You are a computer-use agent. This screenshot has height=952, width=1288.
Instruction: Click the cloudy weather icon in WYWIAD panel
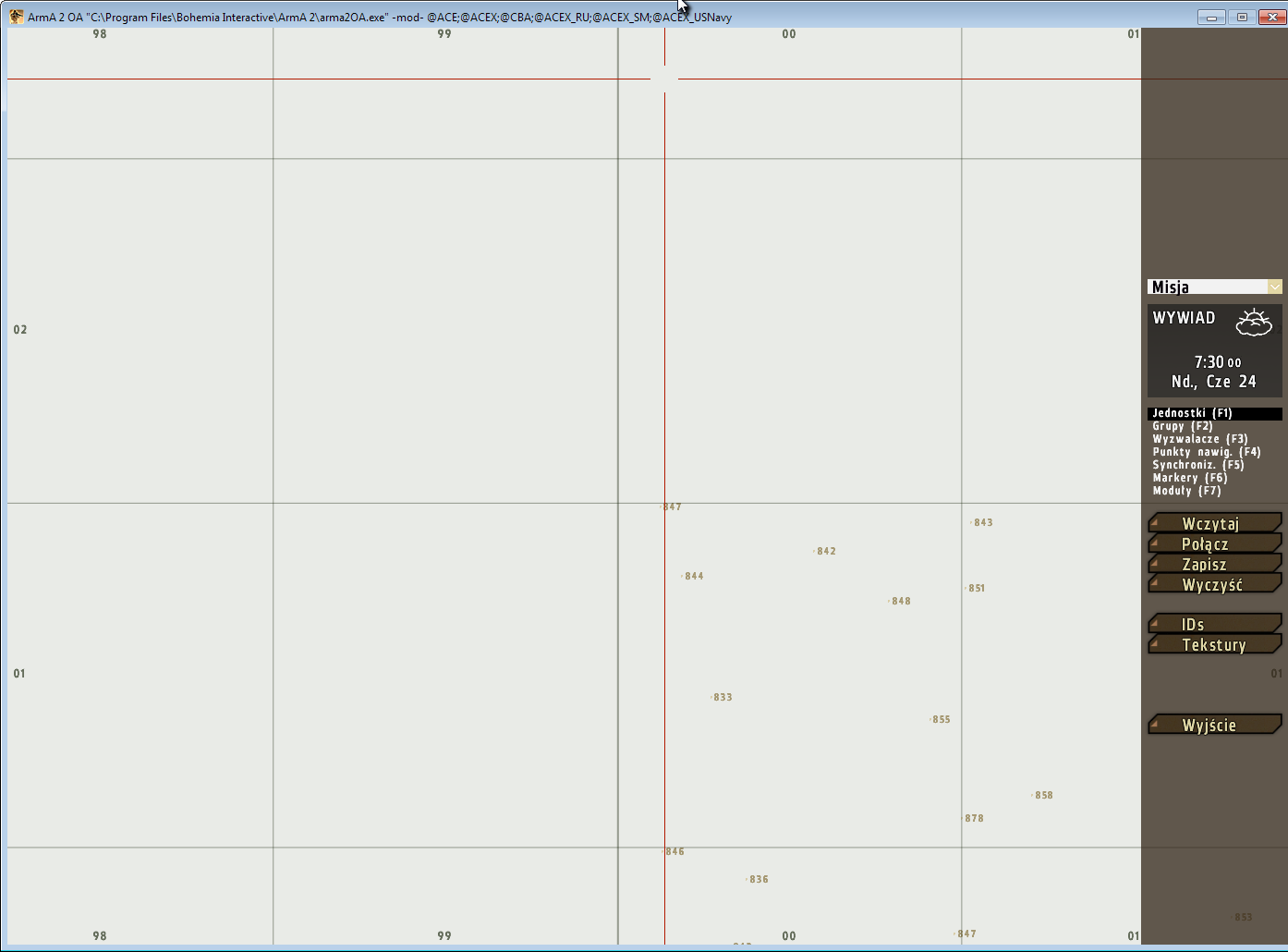coord(1253,323)
